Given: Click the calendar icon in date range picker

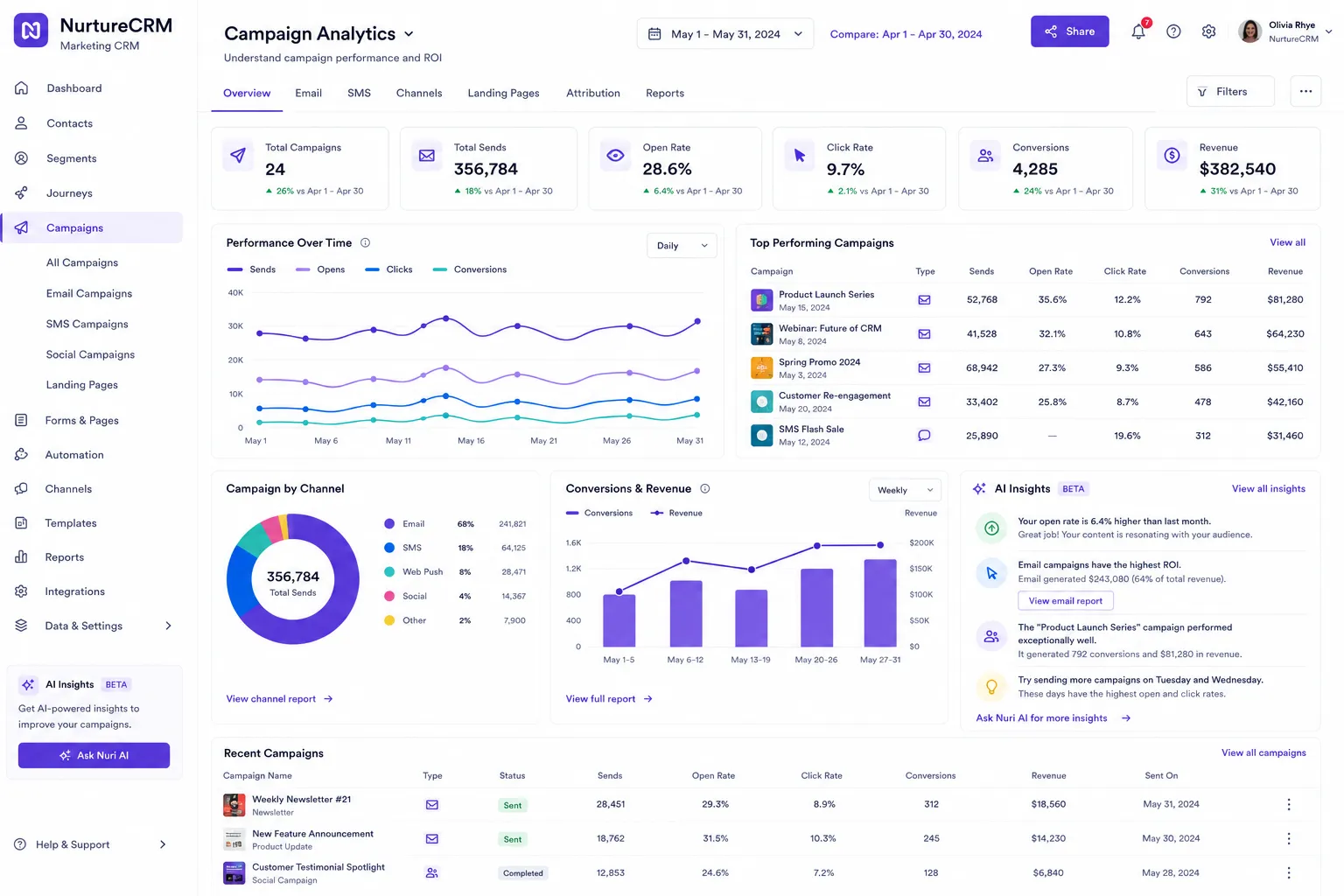Looking at the screenshot, I should 654,34.
